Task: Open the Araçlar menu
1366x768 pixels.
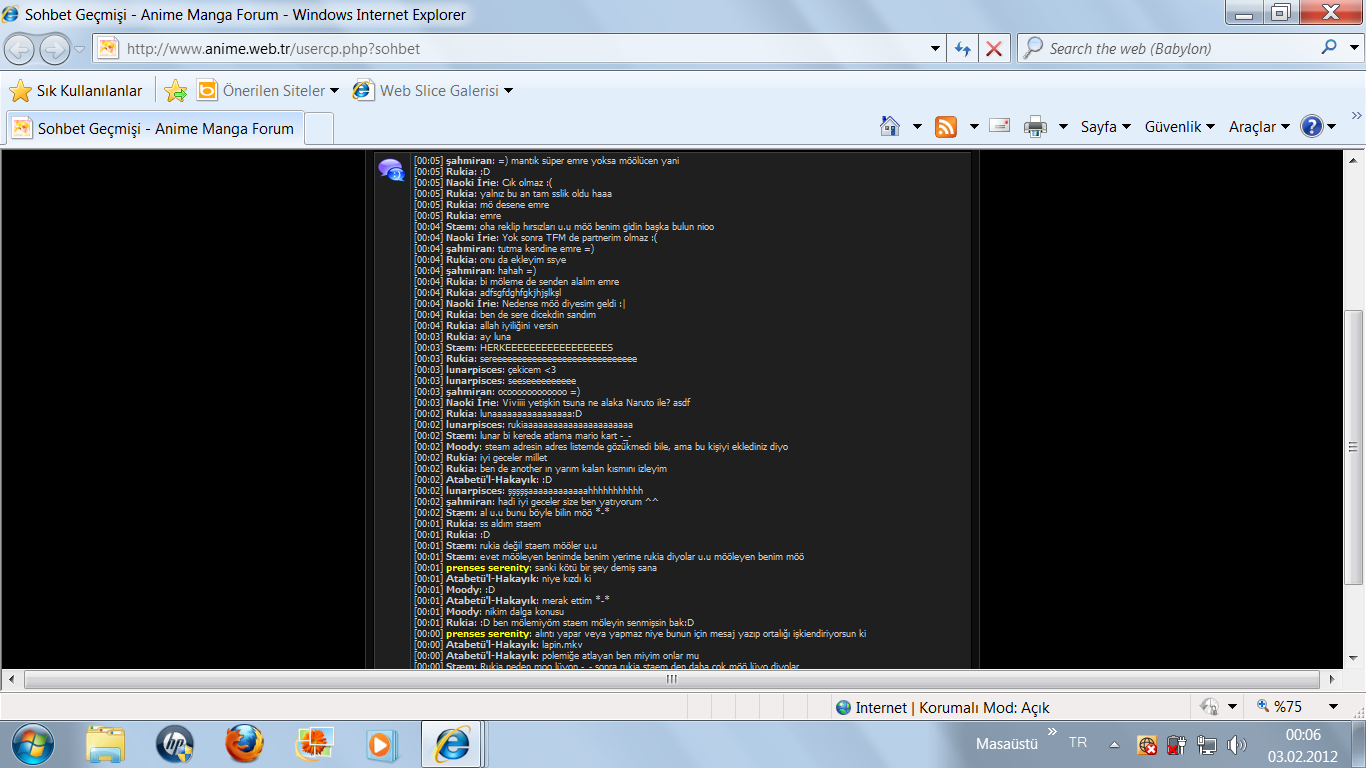Action: 1259,127
